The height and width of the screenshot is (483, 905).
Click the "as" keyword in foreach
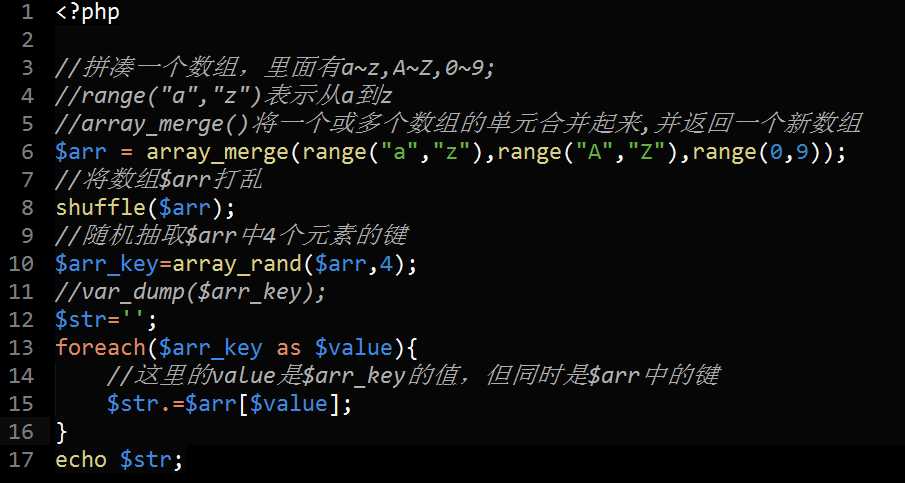[x=288, y=348]
